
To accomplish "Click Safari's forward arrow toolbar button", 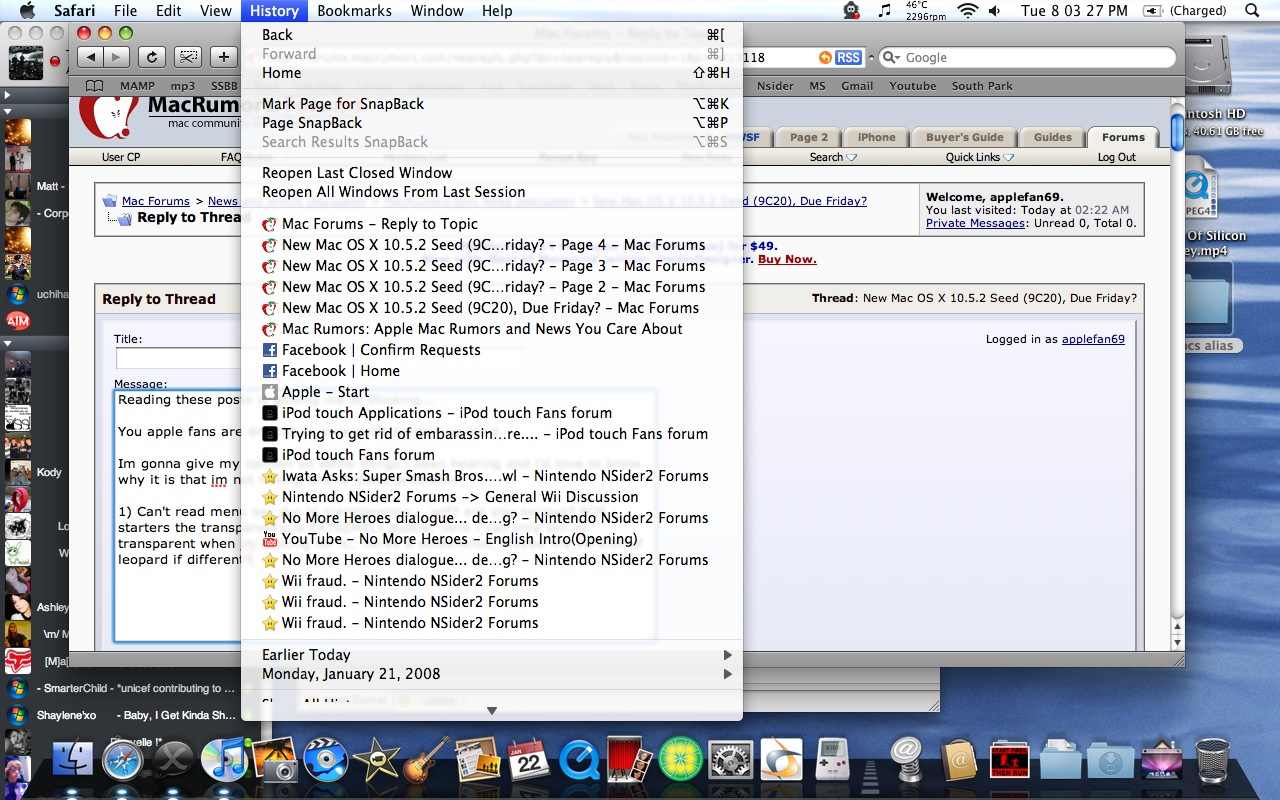I will pyautogui.click(x=117, y=57).
